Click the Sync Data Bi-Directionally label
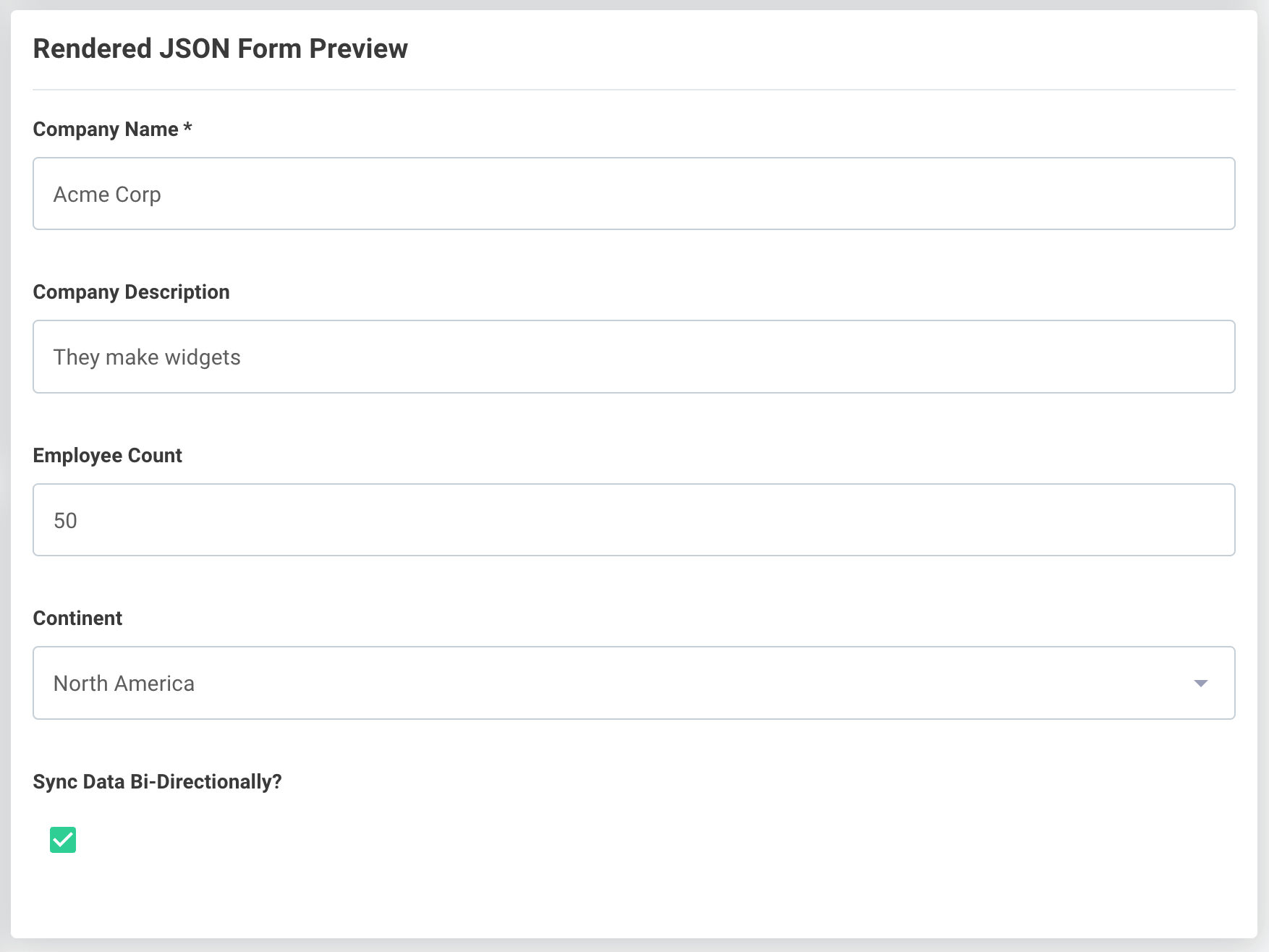The image size is (1269, 952). [x=157, y=781]
